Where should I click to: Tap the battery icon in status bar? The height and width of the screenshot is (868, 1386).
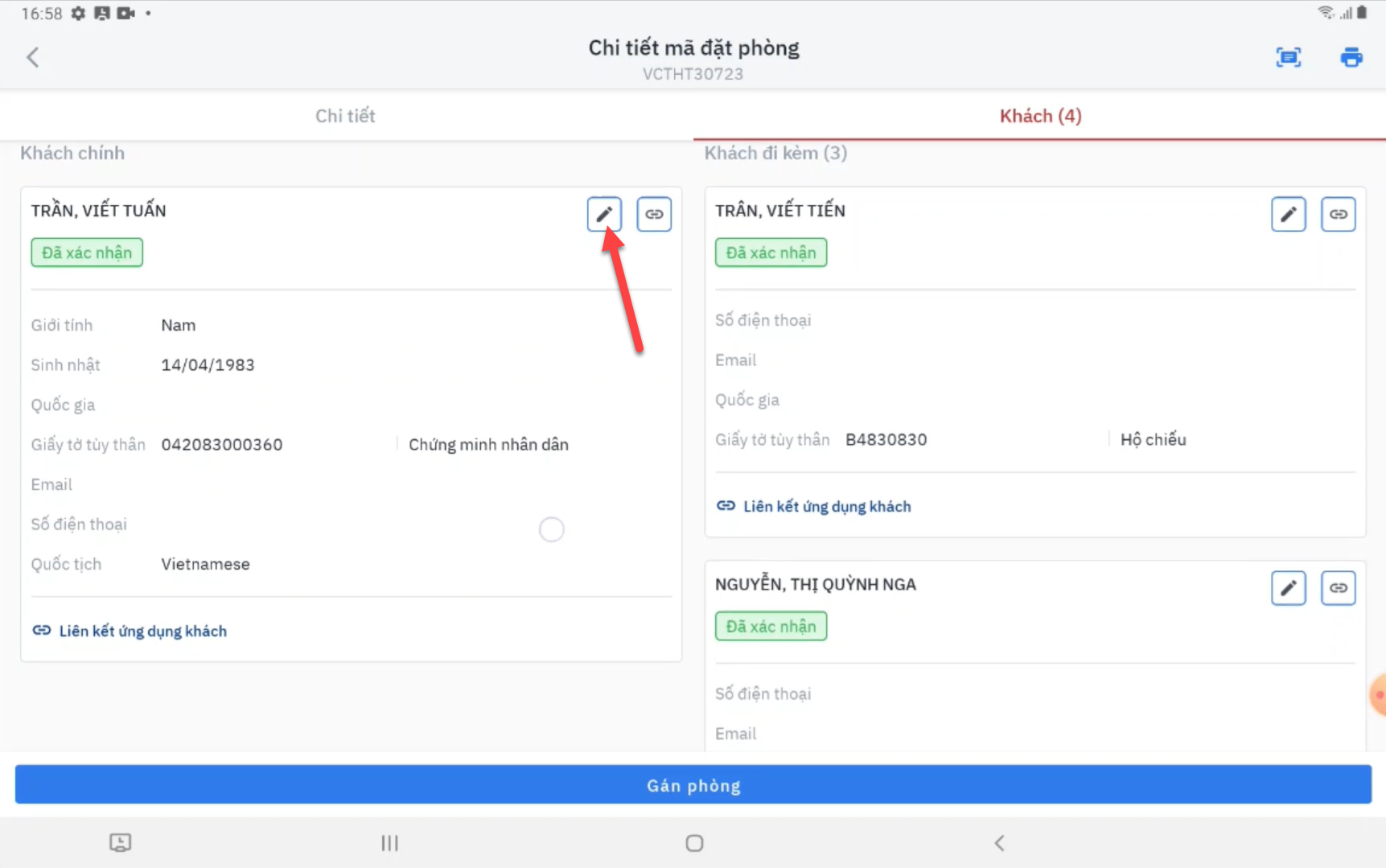[x=1361, y=12]
